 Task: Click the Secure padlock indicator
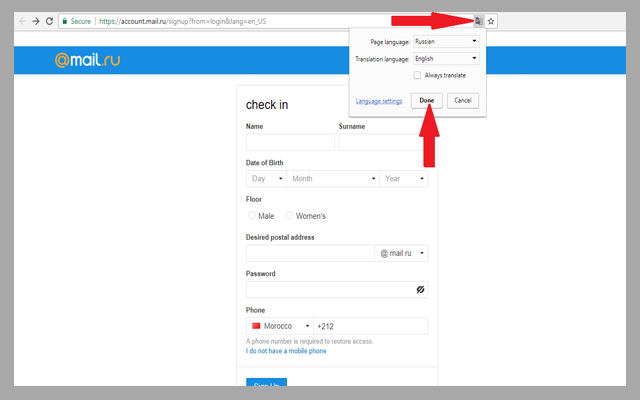click(x=78, y=20)
